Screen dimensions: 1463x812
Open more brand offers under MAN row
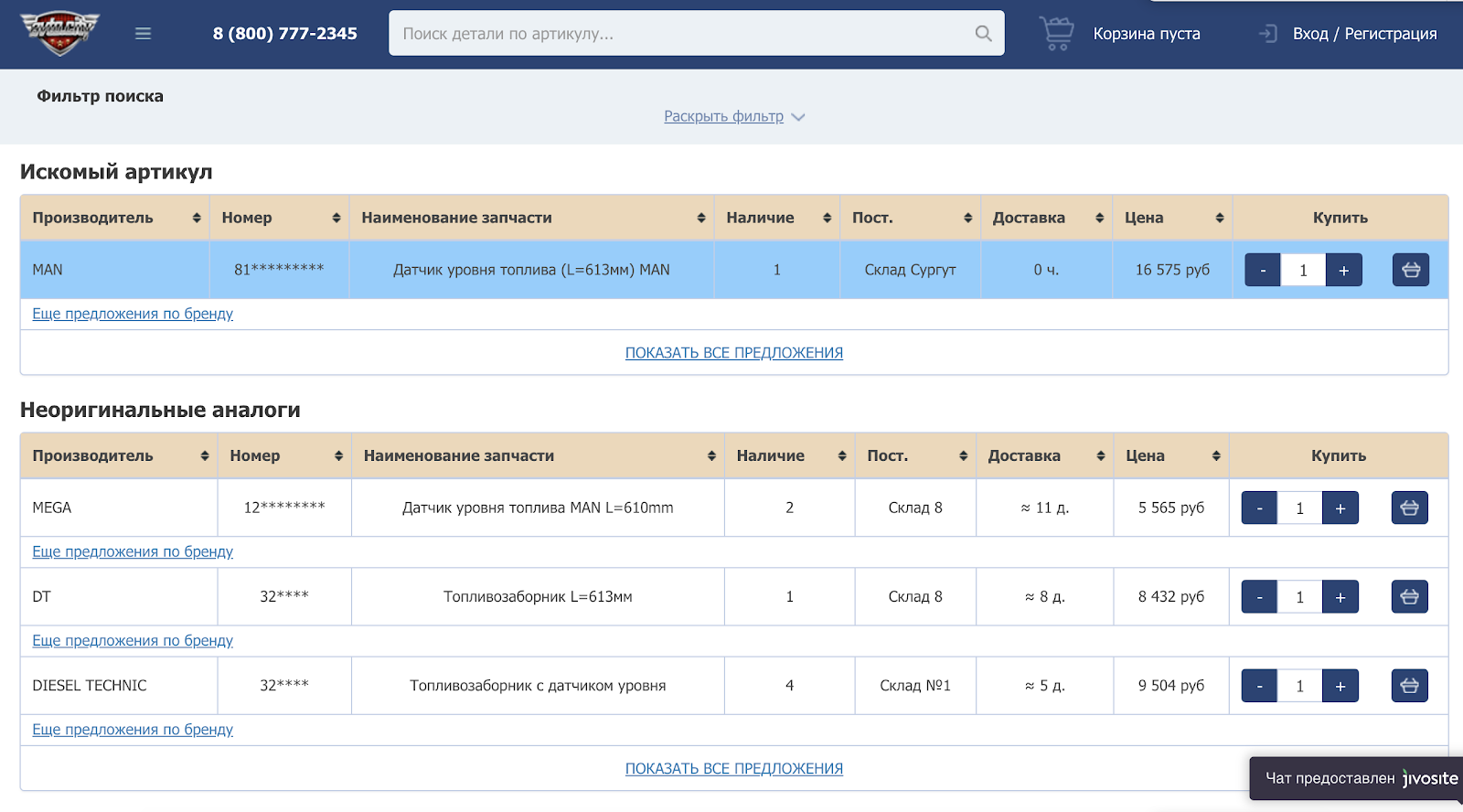pyautogui.click(x=133, y=314)
